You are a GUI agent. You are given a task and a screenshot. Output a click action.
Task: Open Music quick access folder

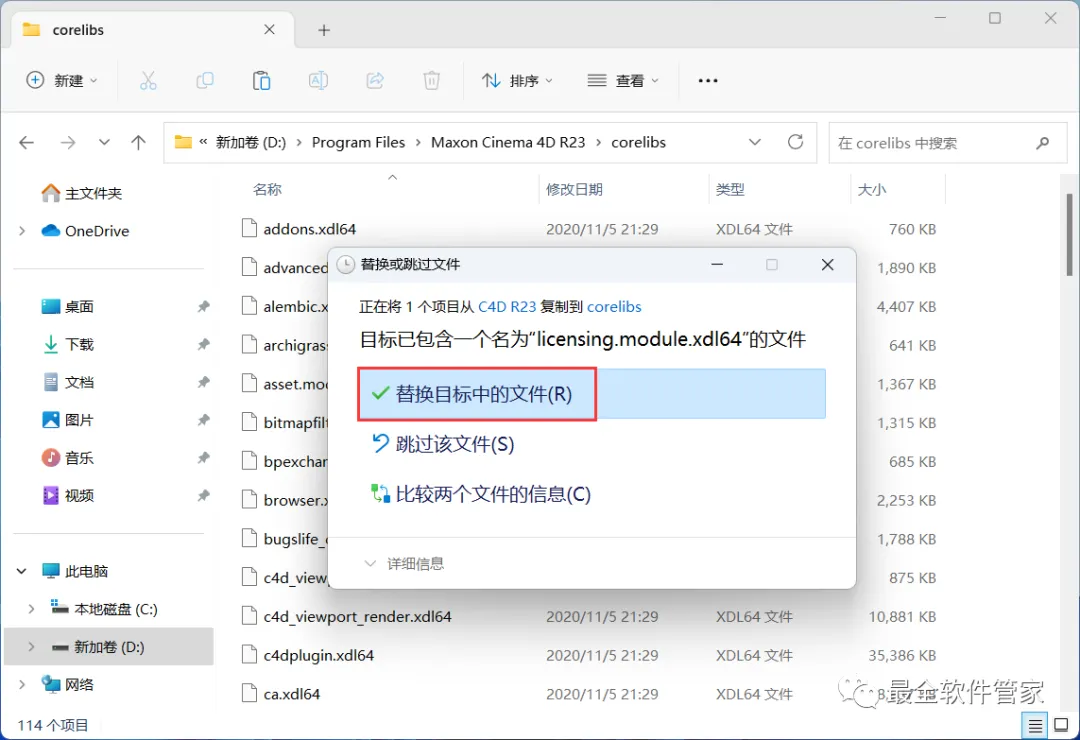(x=68, y=458)
